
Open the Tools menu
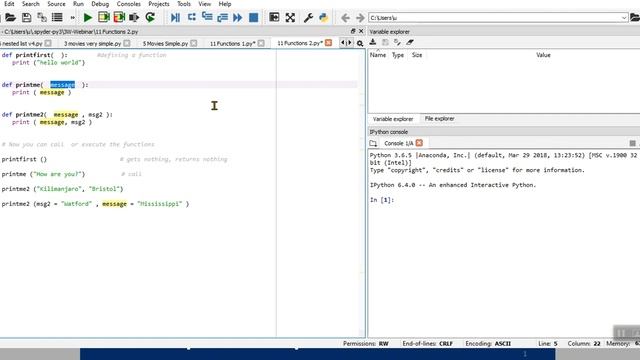click(x=184, y=4)
